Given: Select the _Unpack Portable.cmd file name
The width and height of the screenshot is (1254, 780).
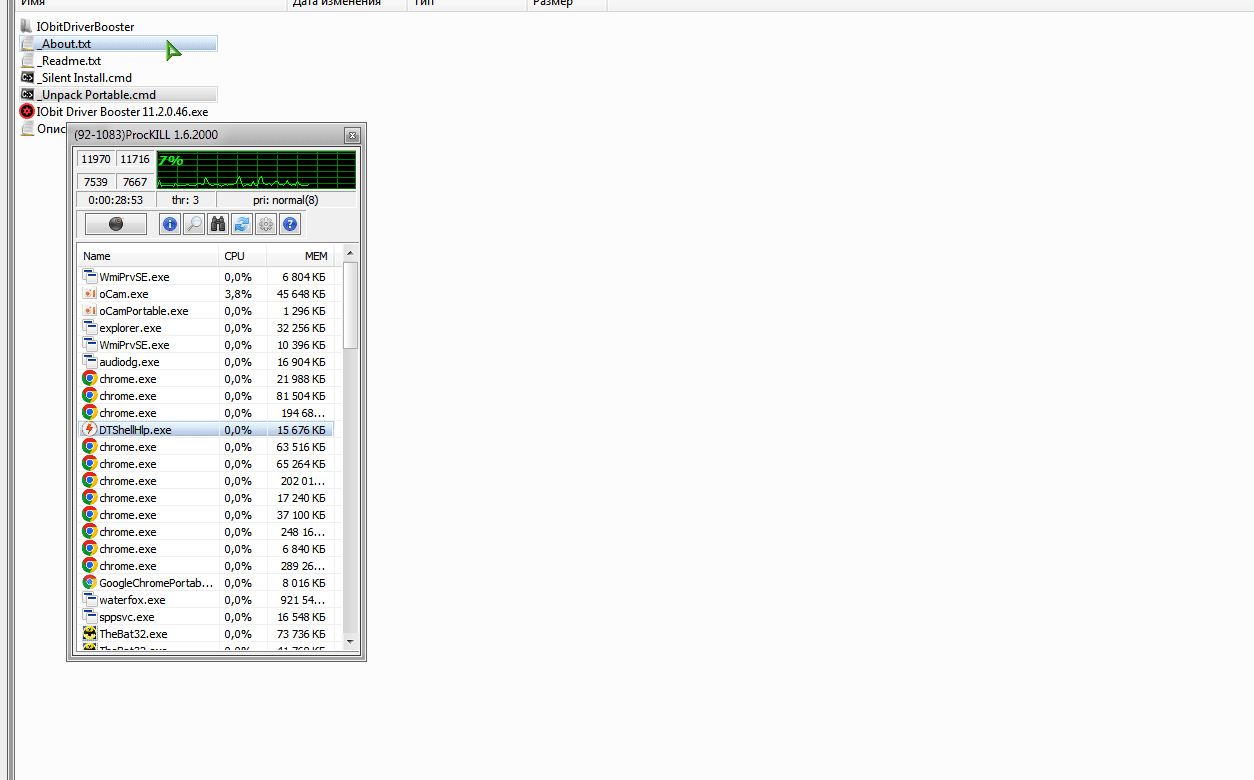Looking at the screenshot, I should (x=96, y=95).
